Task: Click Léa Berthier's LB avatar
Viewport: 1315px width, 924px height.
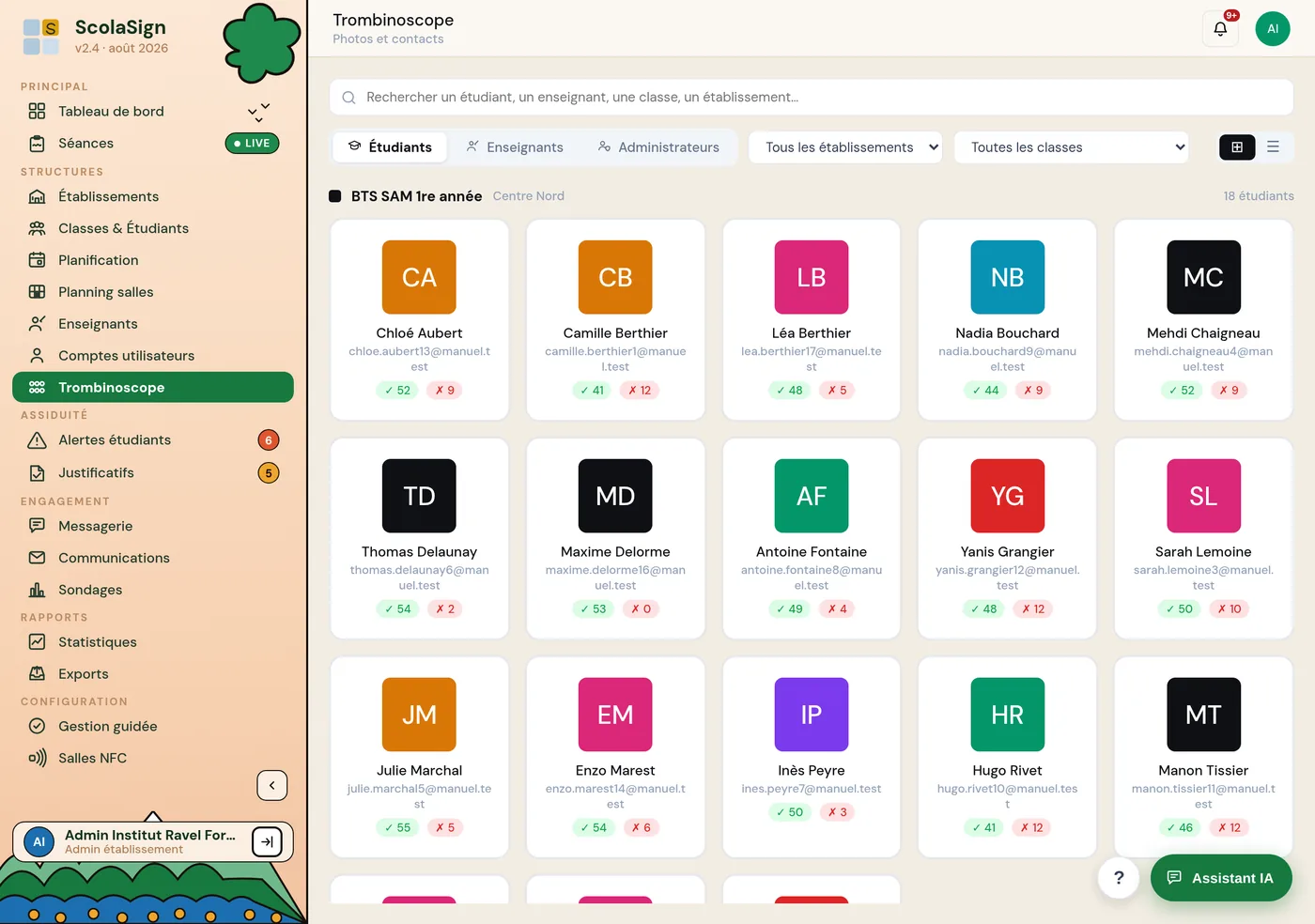Action: click(x=812, y=277)
